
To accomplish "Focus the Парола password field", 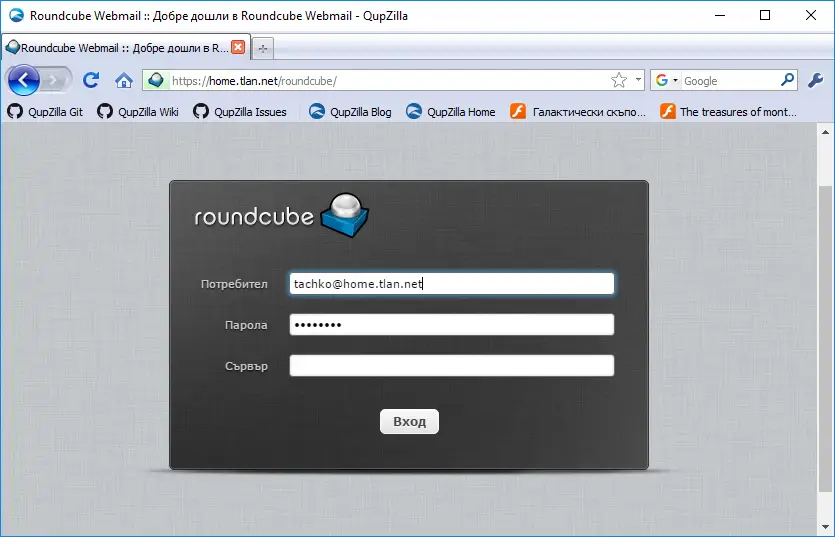I will click(x=452, y=324).
